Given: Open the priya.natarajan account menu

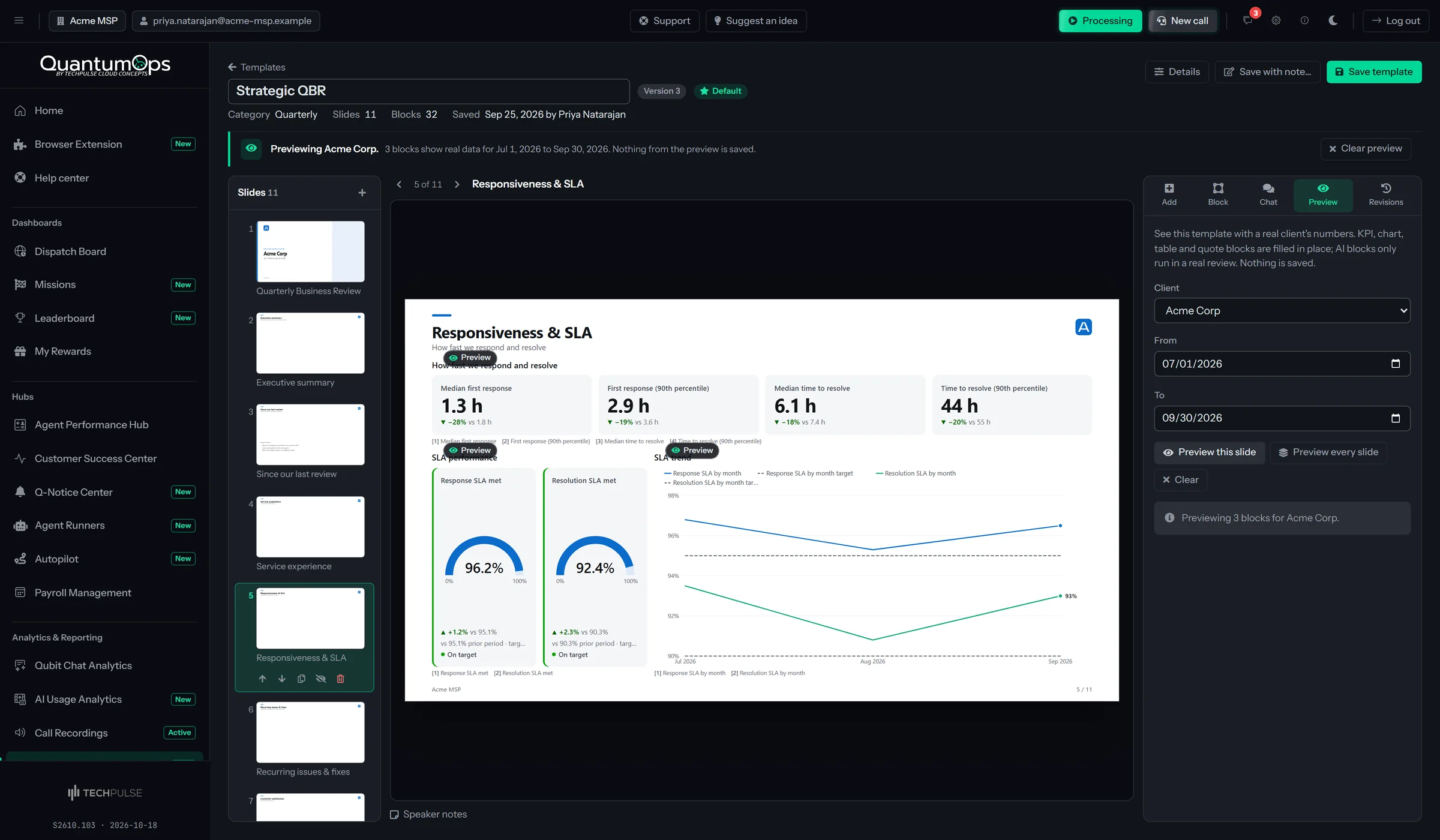Looking at the screenshot, I should point(226,20).
